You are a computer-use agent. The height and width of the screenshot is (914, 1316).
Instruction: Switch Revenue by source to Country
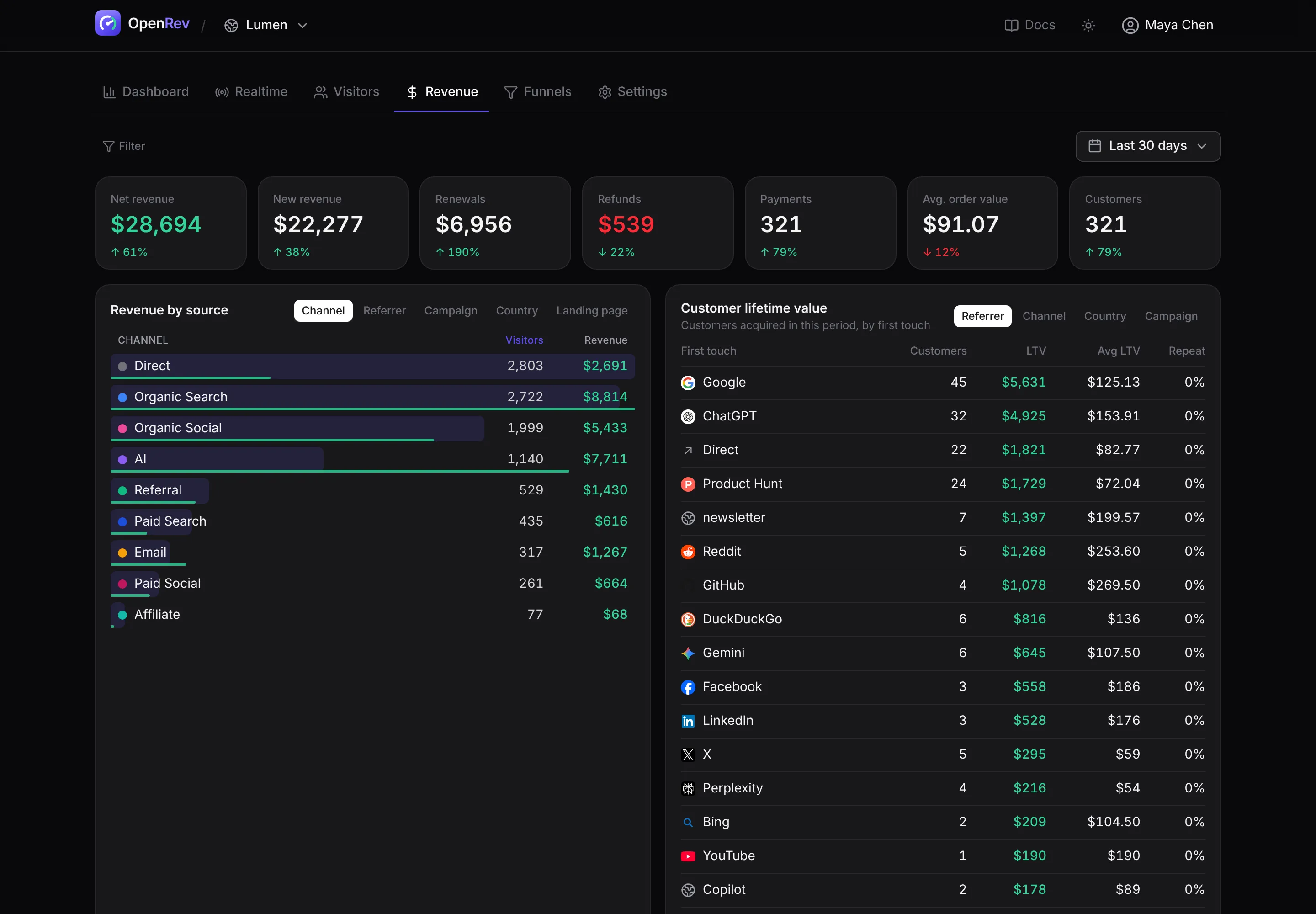pyautogui.click(x=516, y=310)
